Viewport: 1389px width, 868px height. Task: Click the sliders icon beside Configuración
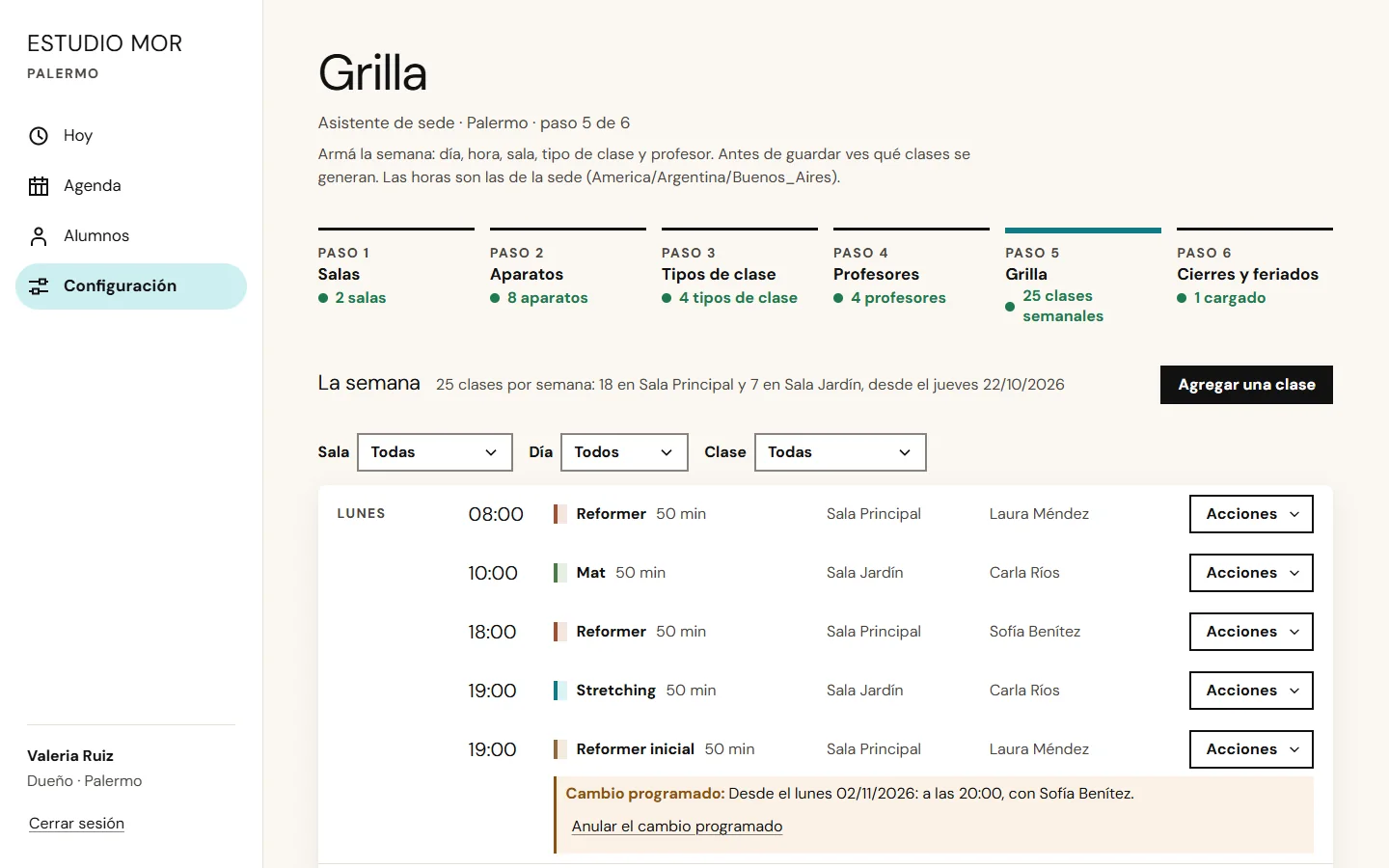click(x=39, y=286)
